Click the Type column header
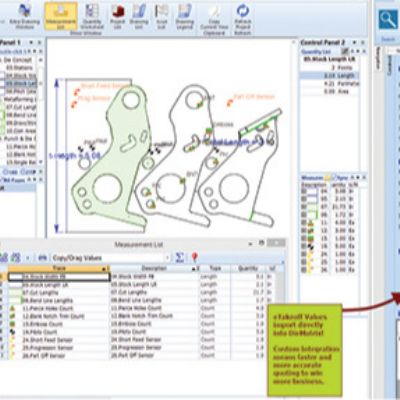Screen dimensions: 400x400 215,269
